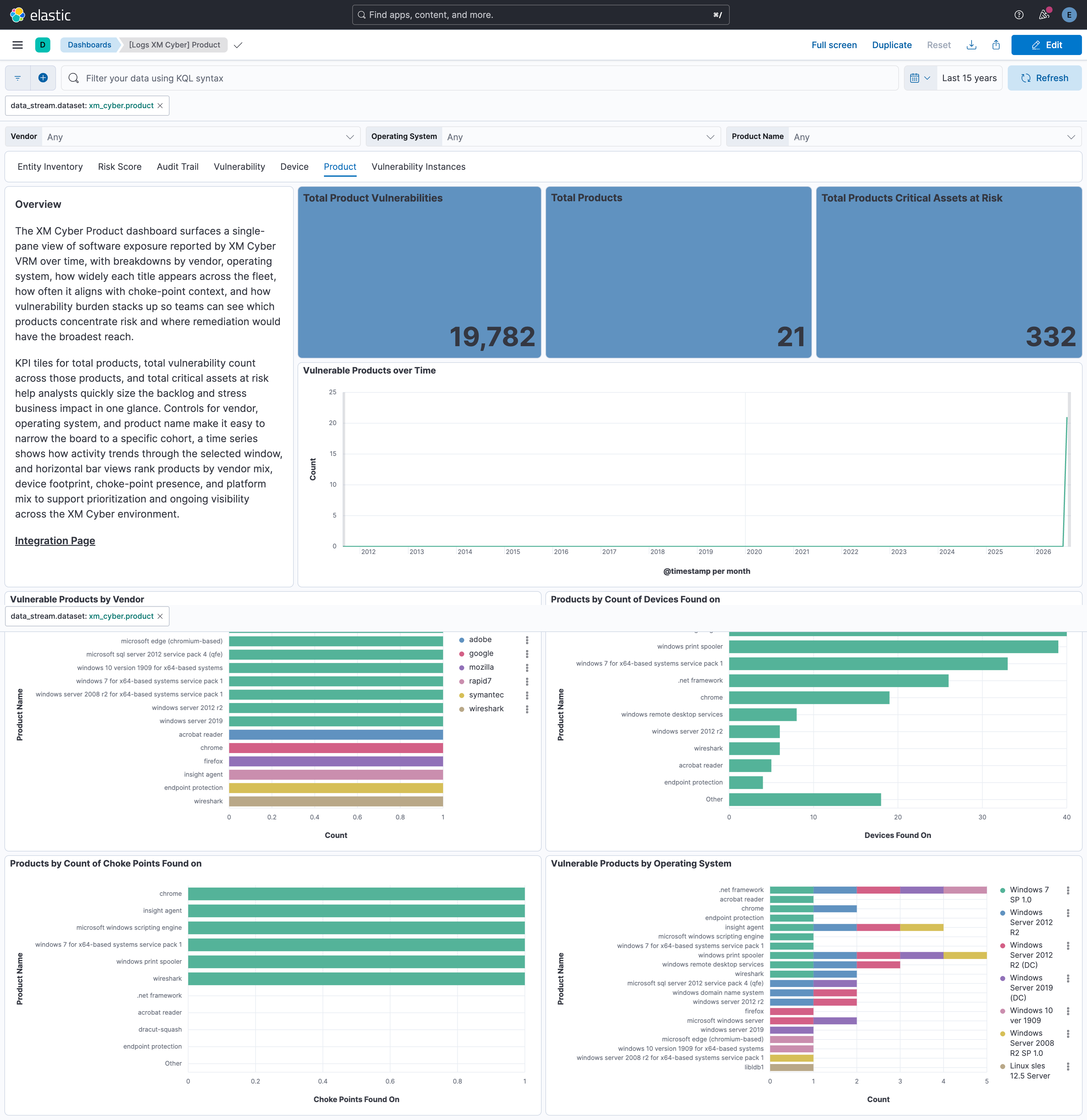Open the newsfeed notifications icon

pos(1044,15)
